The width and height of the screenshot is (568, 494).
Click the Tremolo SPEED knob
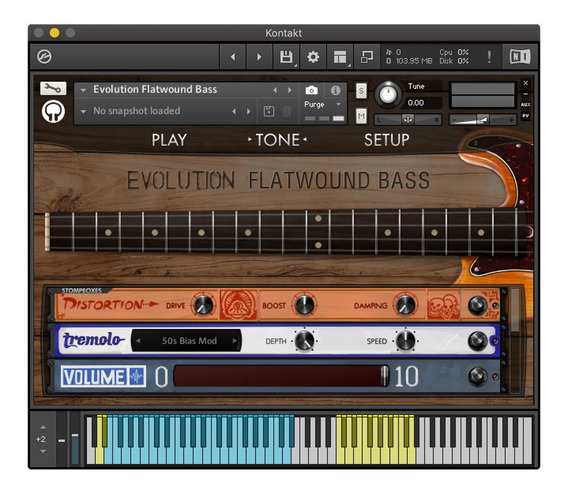(x=405, y=340)
